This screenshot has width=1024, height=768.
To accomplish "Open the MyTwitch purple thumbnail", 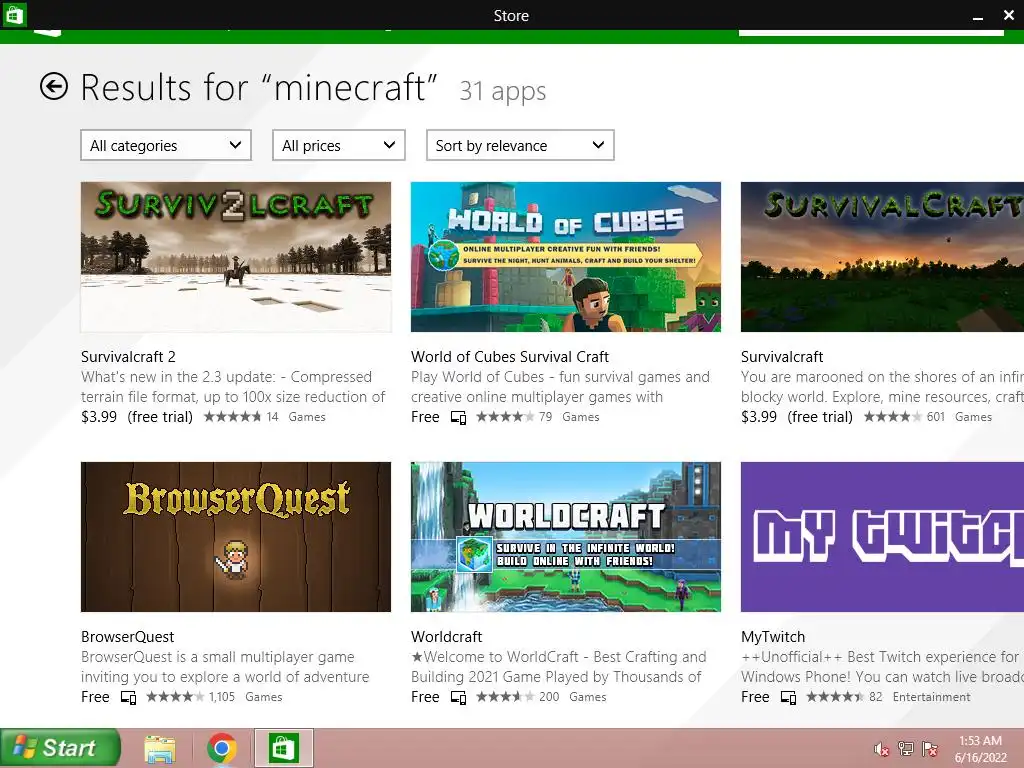I will pyautogui.click(x=882, y=537).
